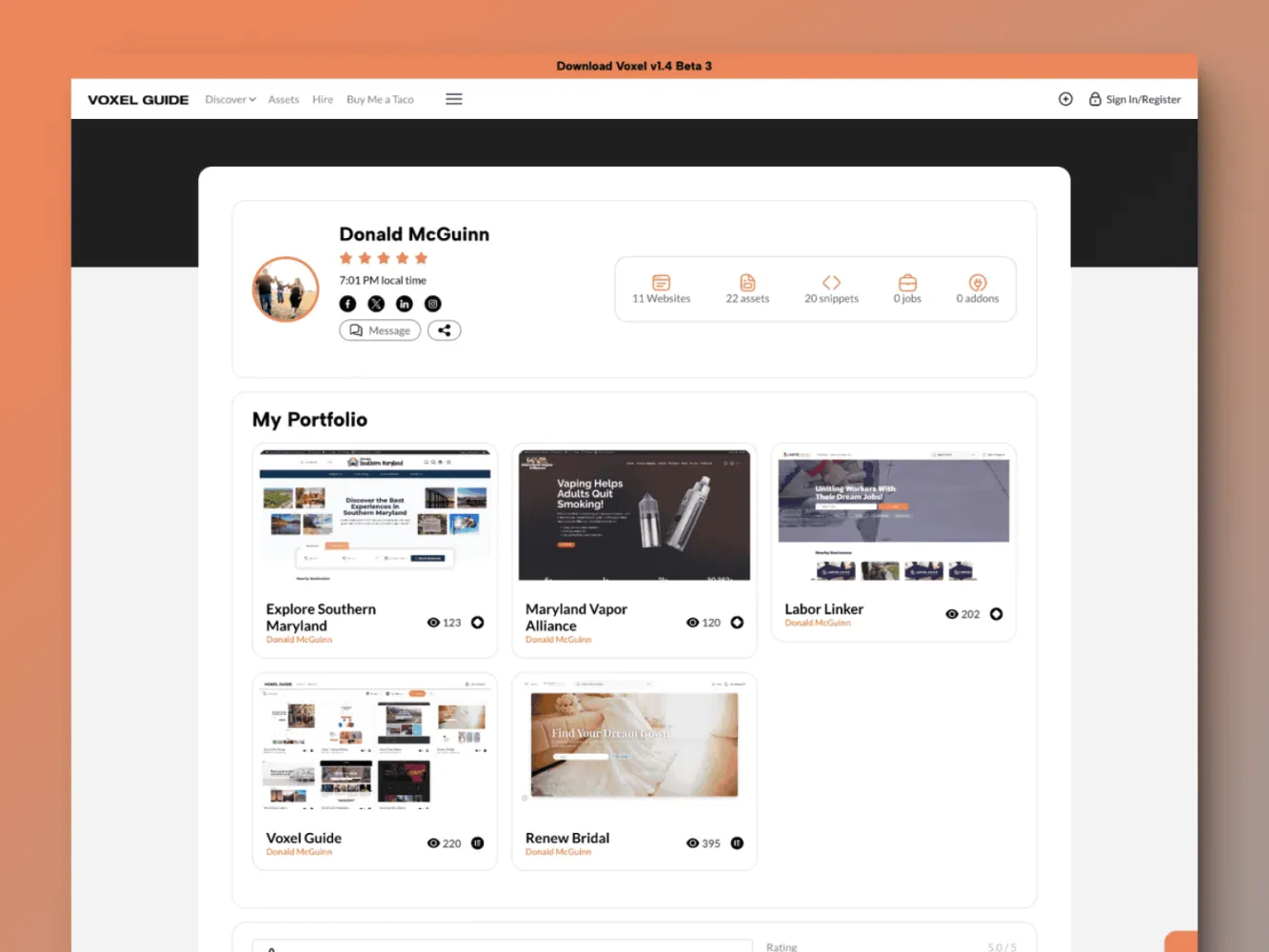The width and height of the screenshot is (1269, 952).
Task: Open the Hire menu item
Action: point(323,99)
